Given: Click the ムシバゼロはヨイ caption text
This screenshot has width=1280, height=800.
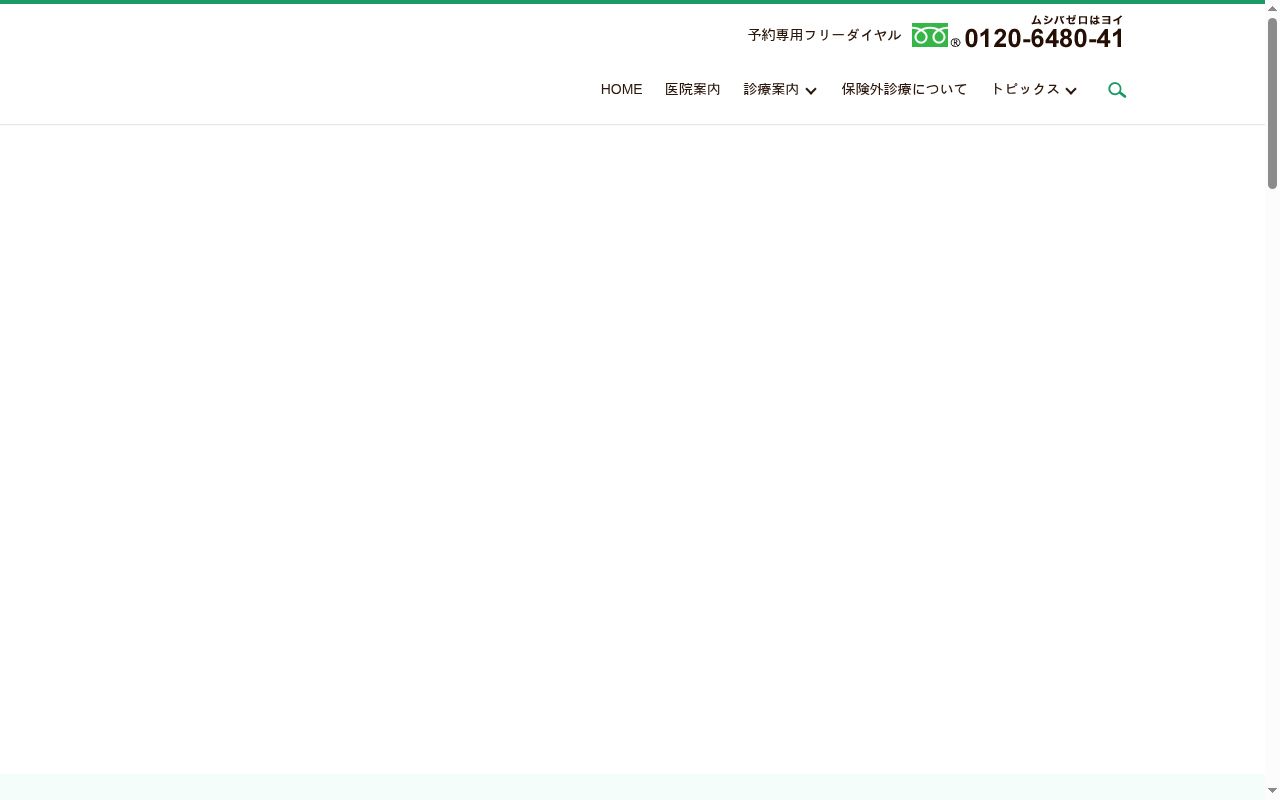Looking at the screenshot, I should tap(1077, 19).
